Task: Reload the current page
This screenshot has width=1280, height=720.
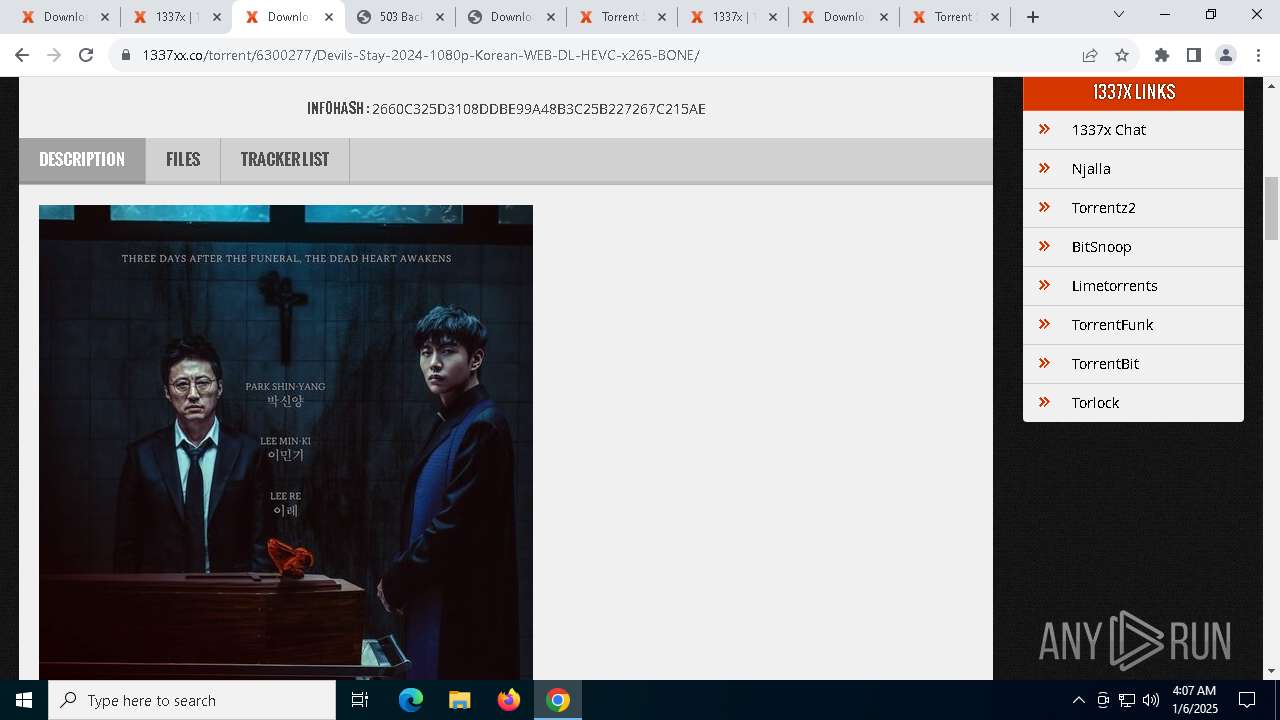Action: (86, 55)
